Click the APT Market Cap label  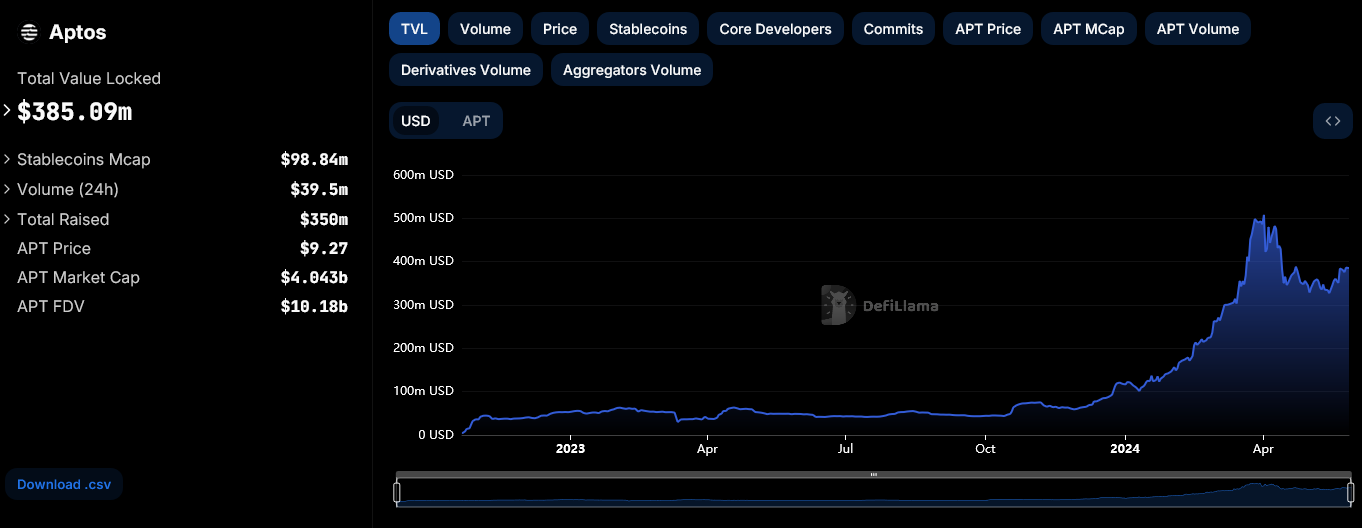point(78,277)
